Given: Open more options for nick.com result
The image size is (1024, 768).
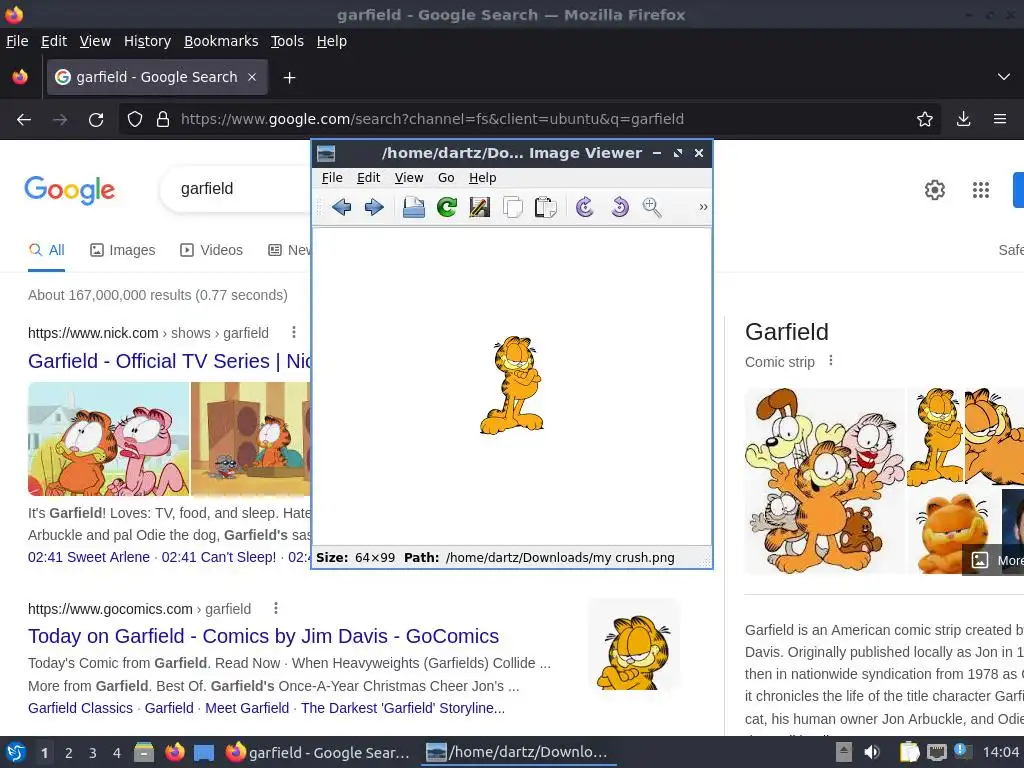Looking at the screenshot, I should point(294,332).
